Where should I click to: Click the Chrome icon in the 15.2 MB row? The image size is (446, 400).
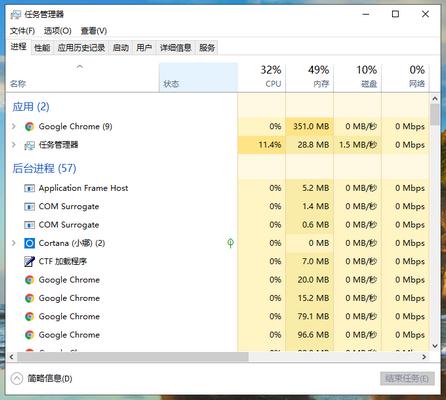29,298
